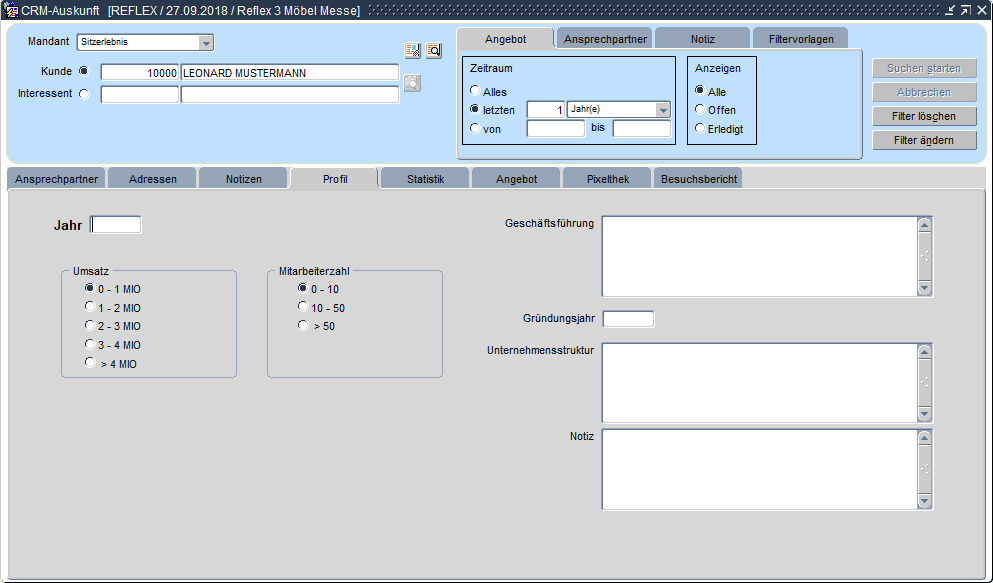993x583 pixels.
Task: Click the scroll-down arrow of the lower Notiz box
Action: pos(925,501)
